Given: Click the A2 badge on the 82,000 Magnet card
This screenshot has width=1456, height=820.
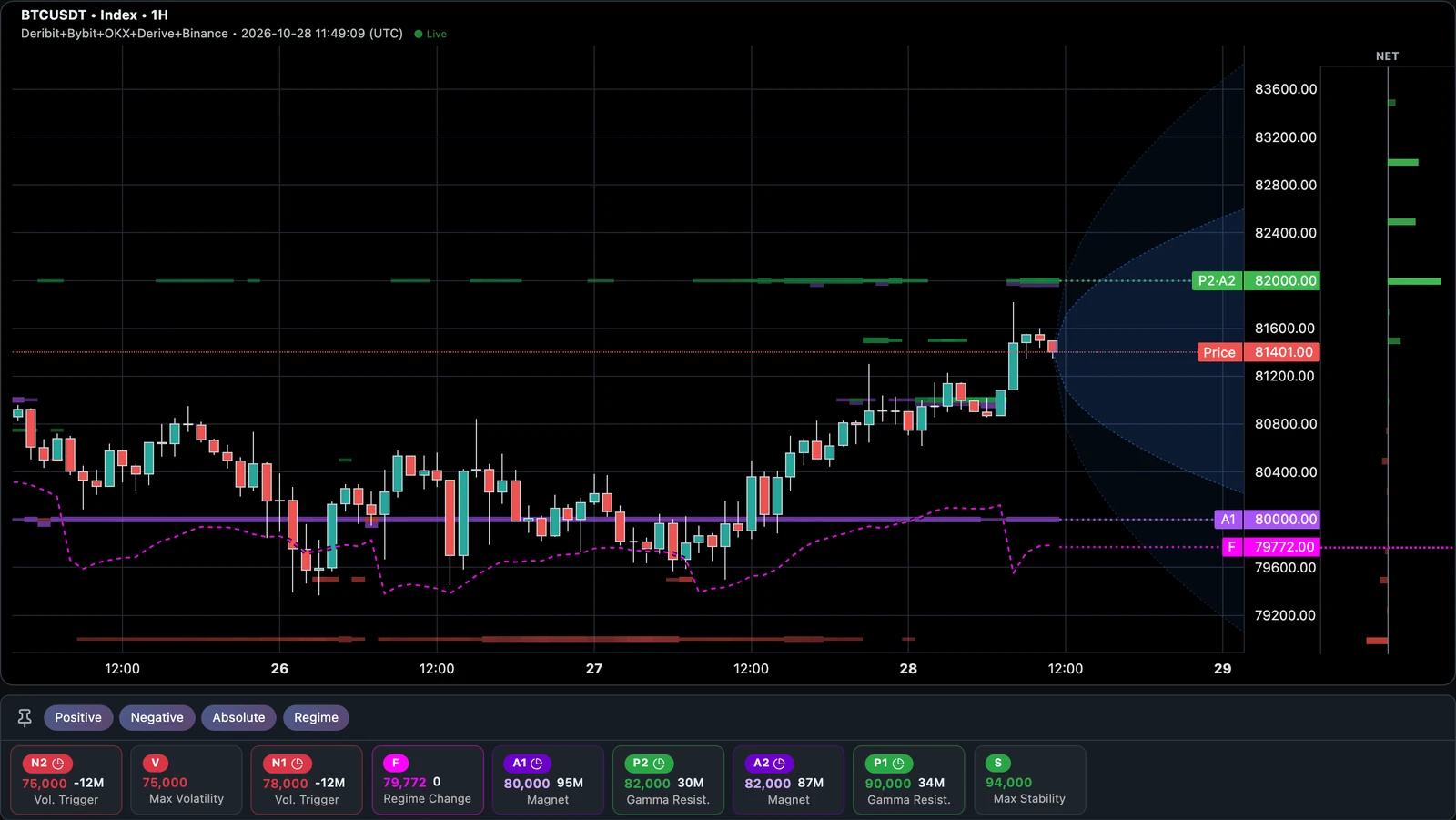Looking at the screenshot, I should click(769, 763).
